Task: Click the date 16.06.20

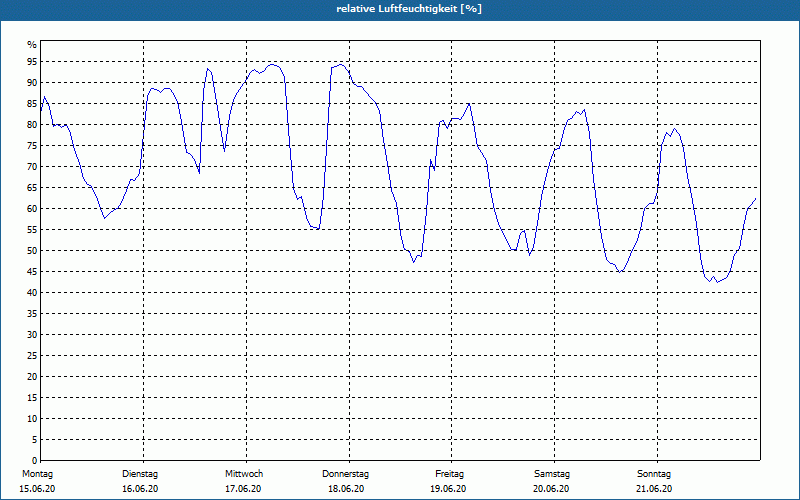Action: pyautogui.click(x=140, y=489)
